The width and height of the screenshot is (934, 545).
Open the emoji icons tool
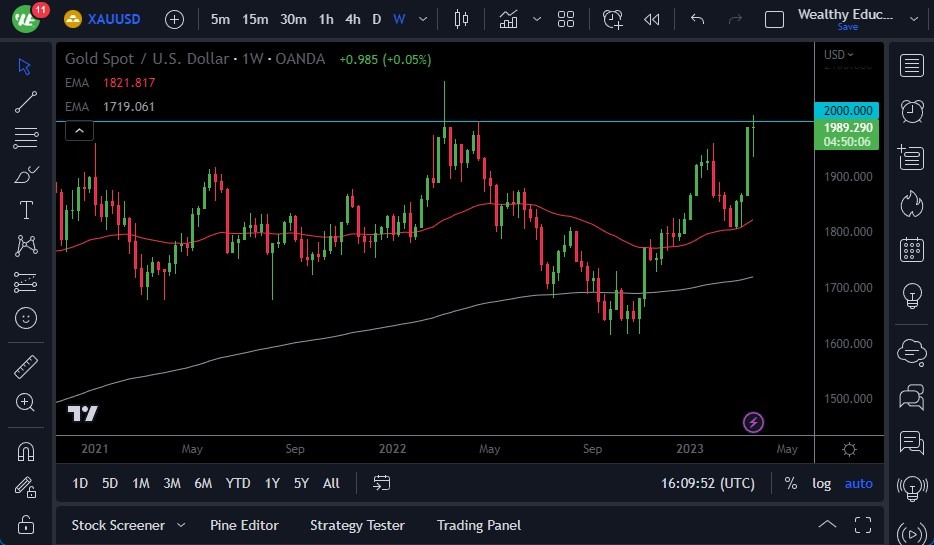point(26,318)
